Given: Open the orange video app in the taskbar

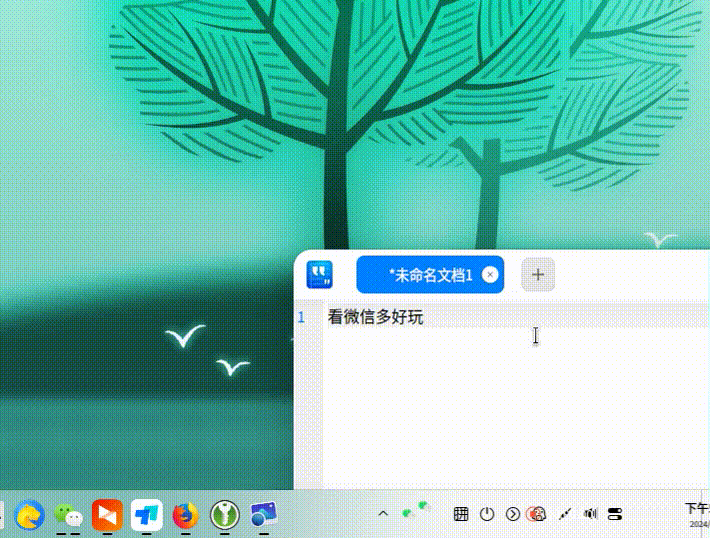Looking at the screenshot, I should (107, 515).
